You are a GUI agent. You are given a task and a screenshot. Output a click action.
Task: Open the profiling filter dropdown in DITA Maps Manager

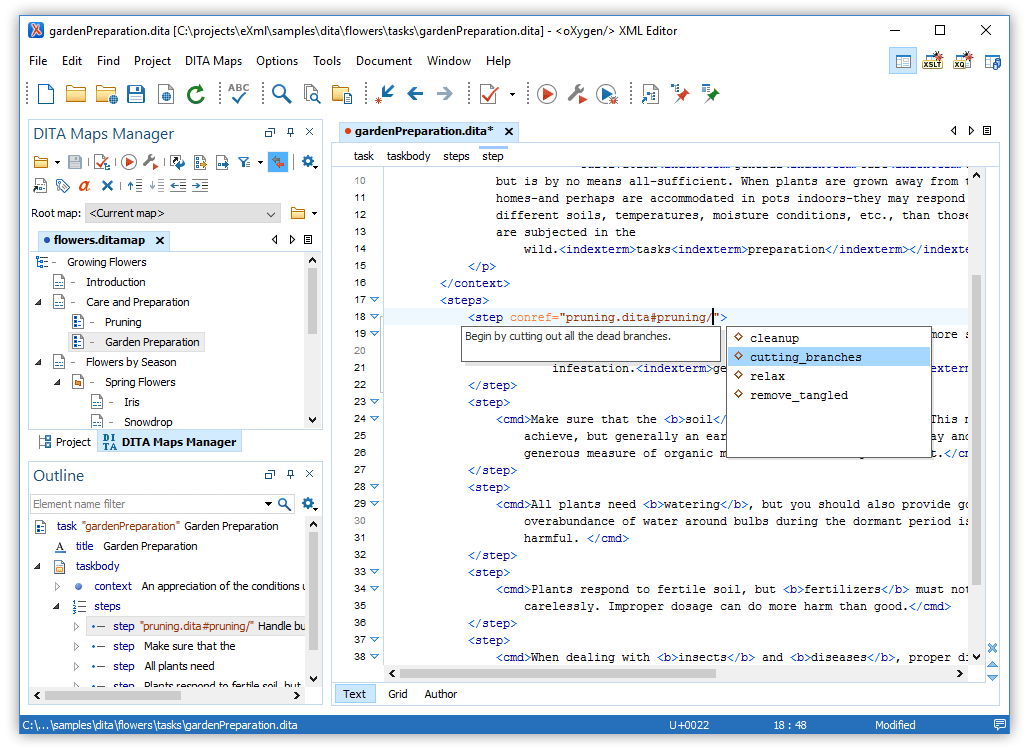[260, 162]
